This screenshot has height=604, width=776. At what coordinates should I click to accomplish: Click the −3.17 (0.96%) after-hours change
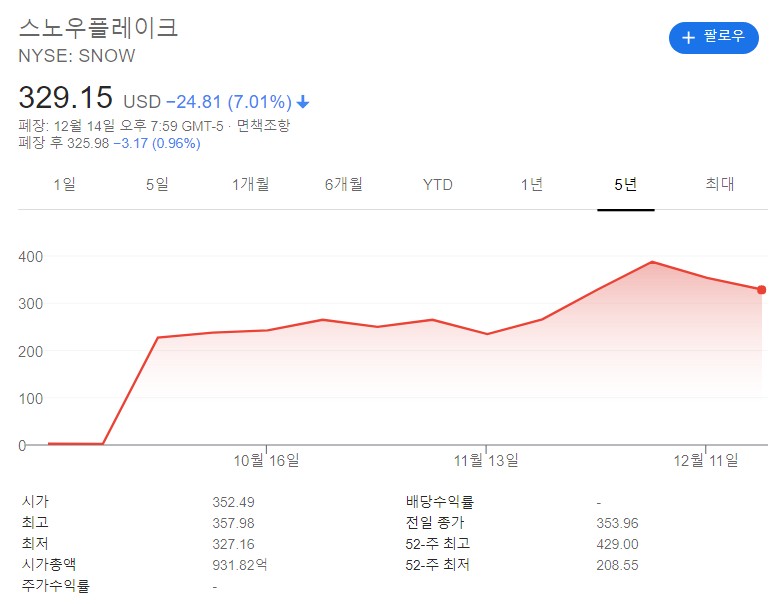[157, 144]
